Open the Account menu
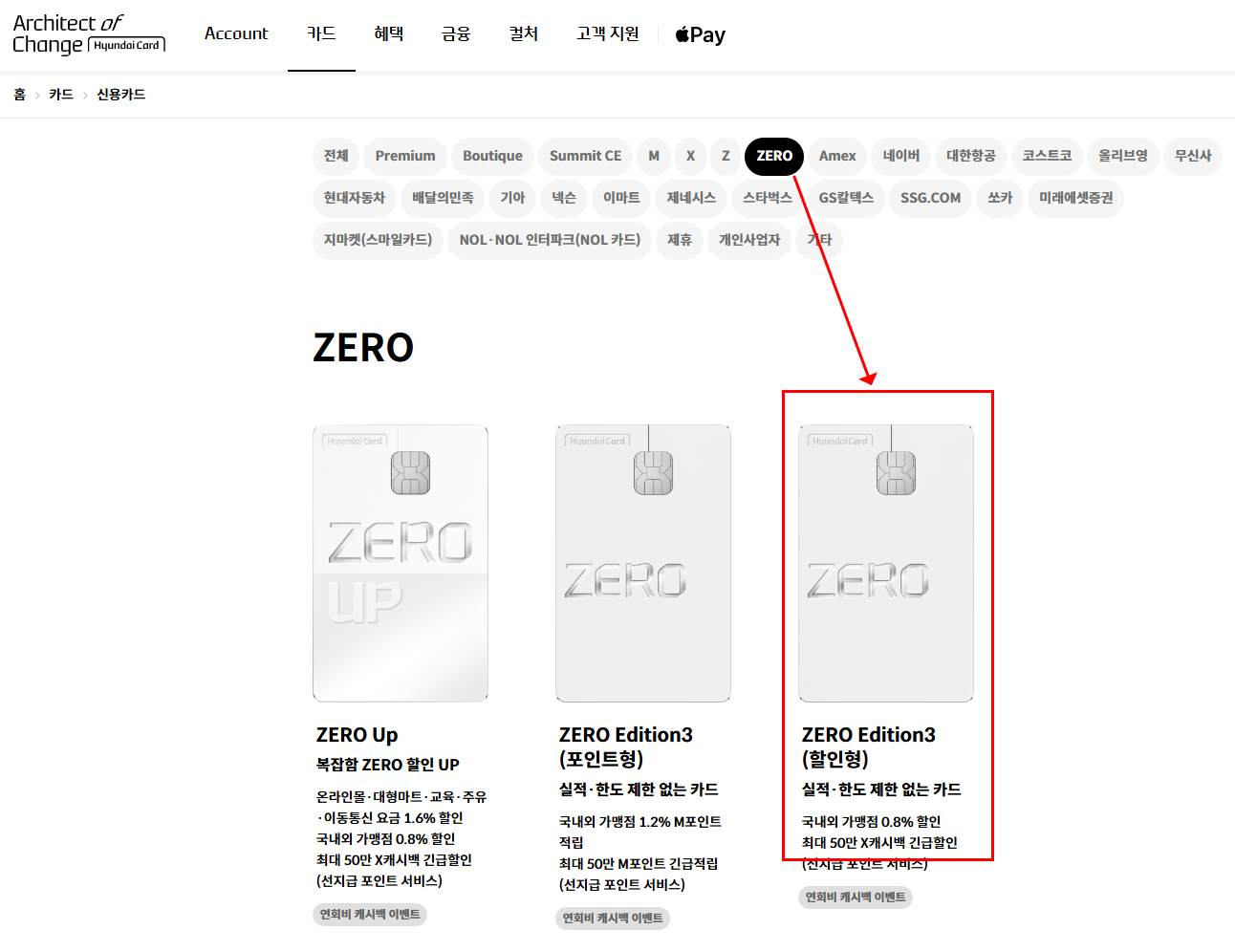This screenshot has height=952, width=1235. (236, 33)
